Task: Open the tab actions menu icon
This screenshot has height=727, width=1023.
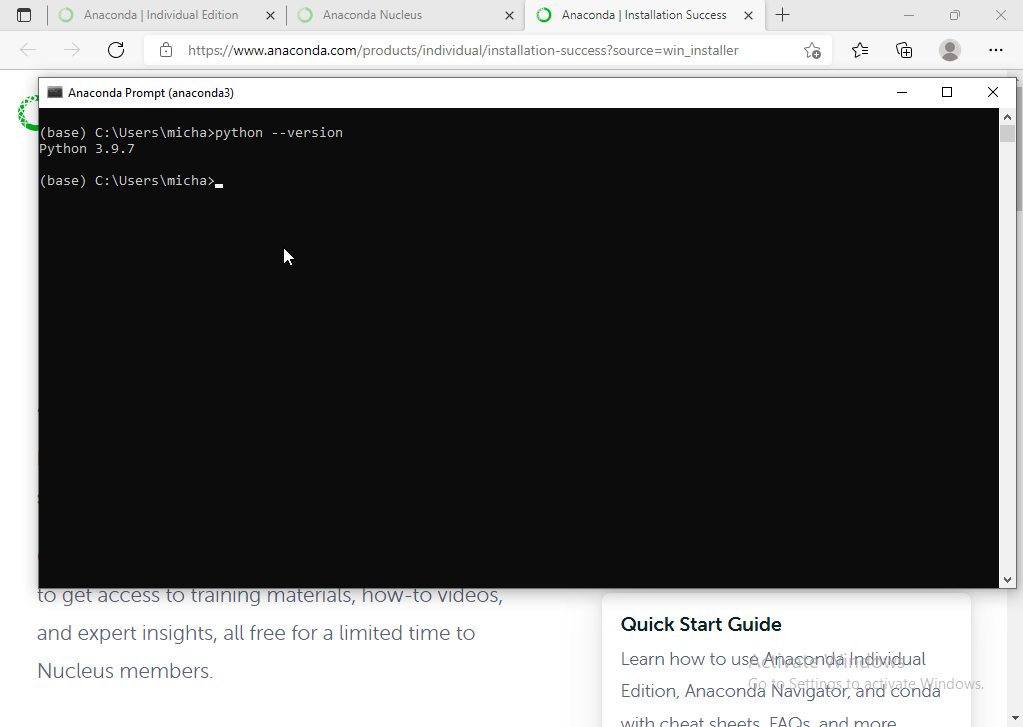Action: [x=23, y=15]
